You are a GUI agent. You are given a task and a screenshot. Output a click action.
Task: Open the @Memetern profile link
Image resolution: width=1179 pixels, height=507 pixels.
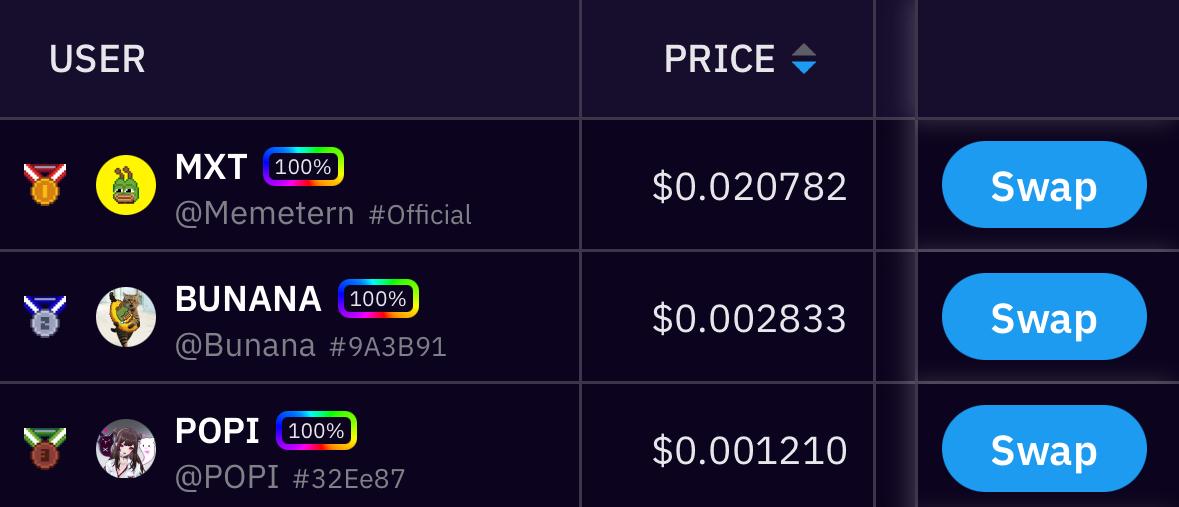264,214
